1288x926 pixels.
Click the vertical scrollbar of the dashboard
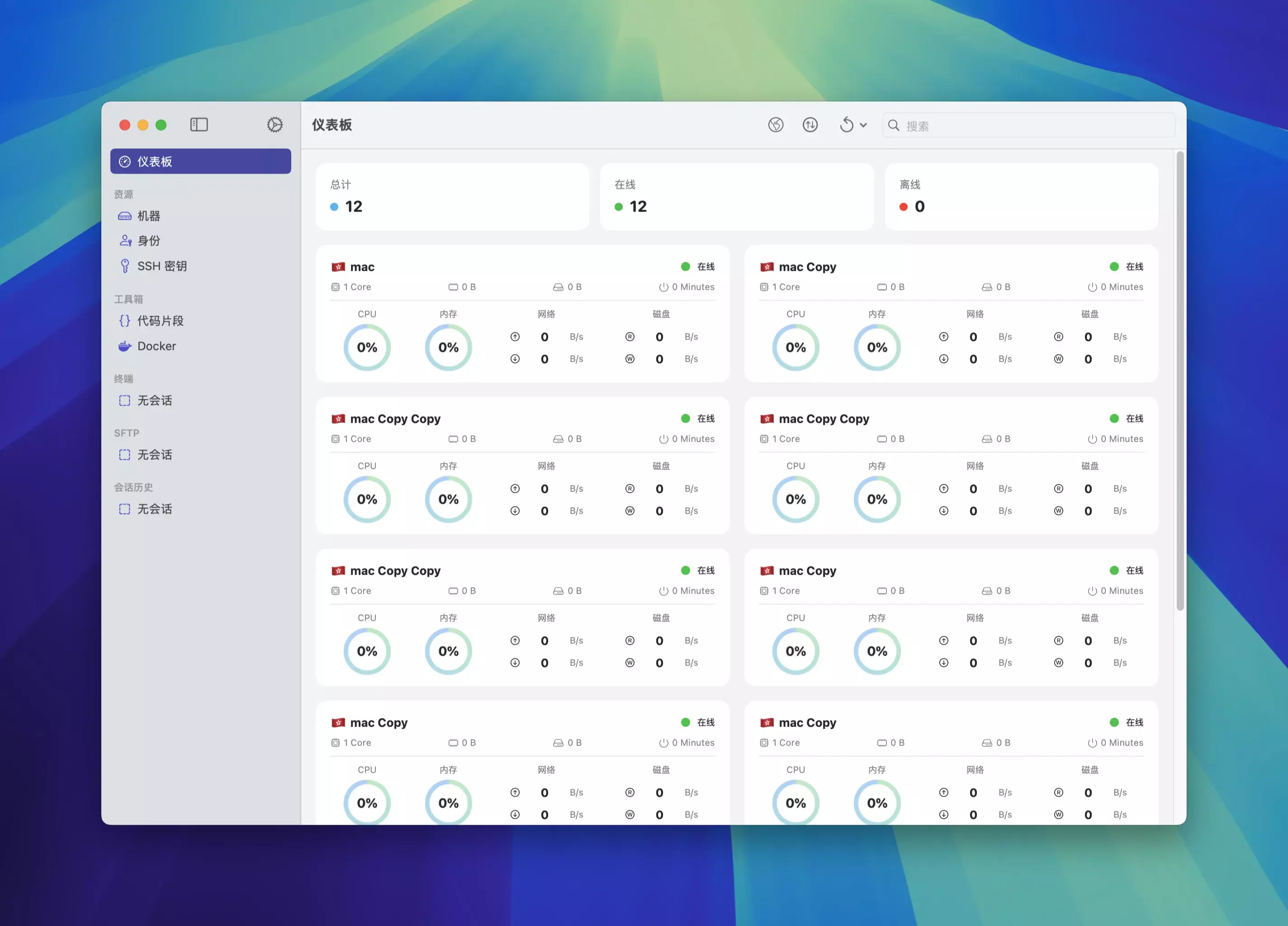click(1179, 380)
